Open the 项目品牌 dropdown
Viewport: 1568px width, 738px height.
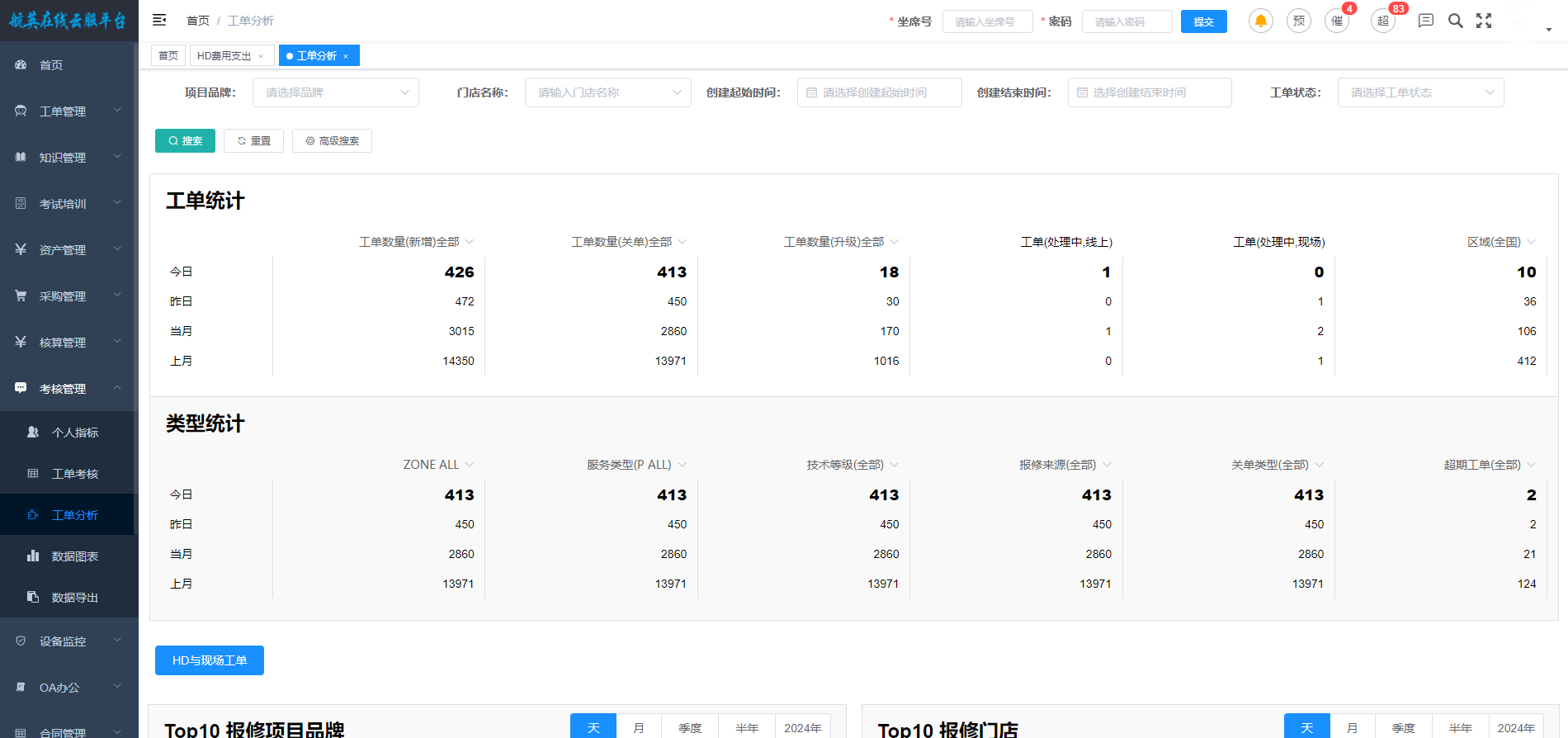pyautogui.click(x=336, y=92)
